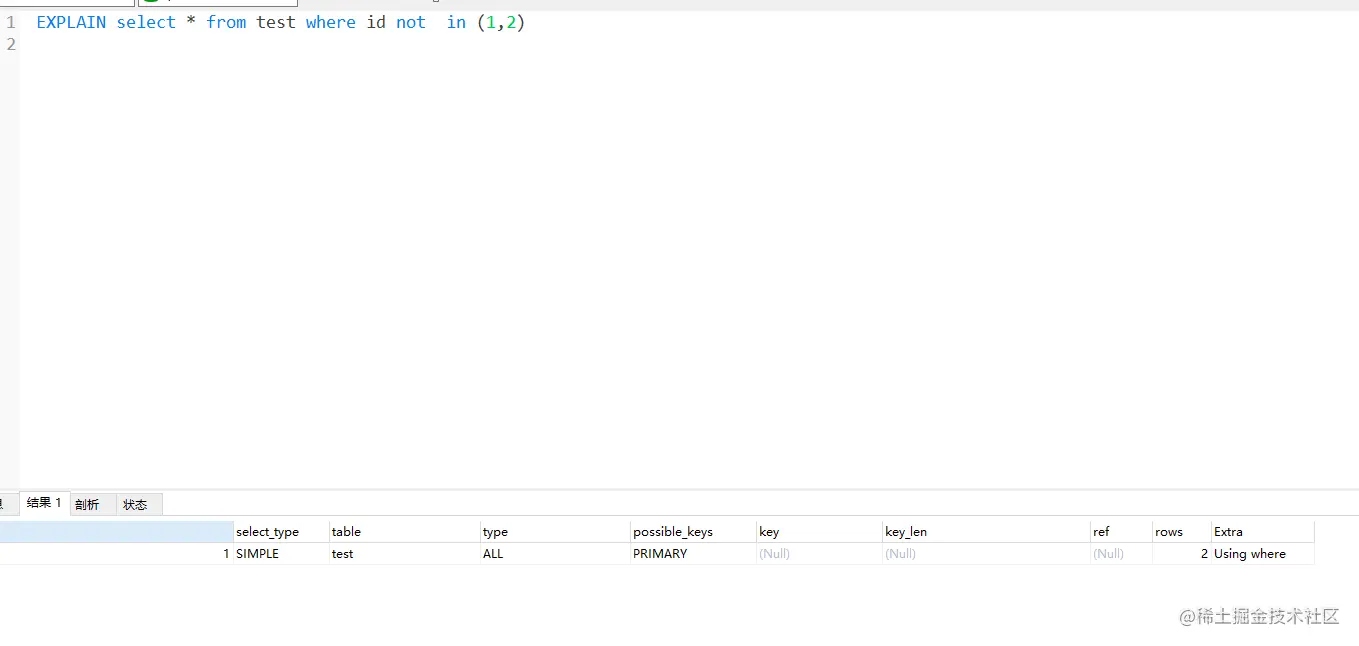The width and height of the screenshot is (1359, 646).
Task: Click the possible_keys column header
Action: 693,532
